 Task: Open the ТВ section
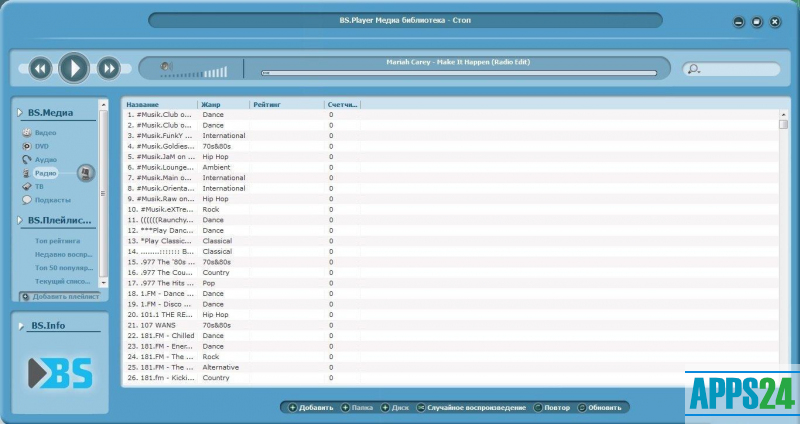coord(39,186)
